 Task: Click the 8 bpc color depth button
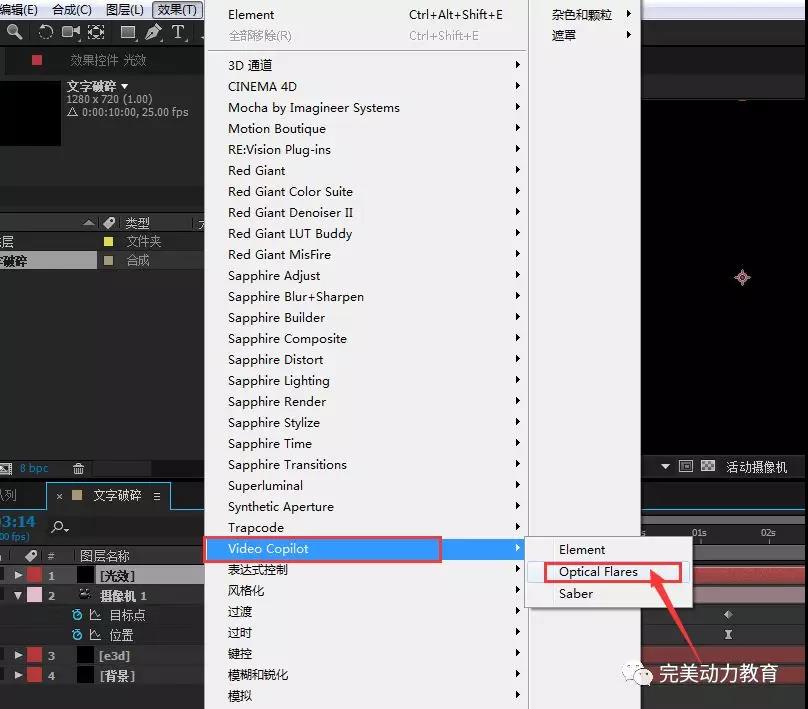34,468
